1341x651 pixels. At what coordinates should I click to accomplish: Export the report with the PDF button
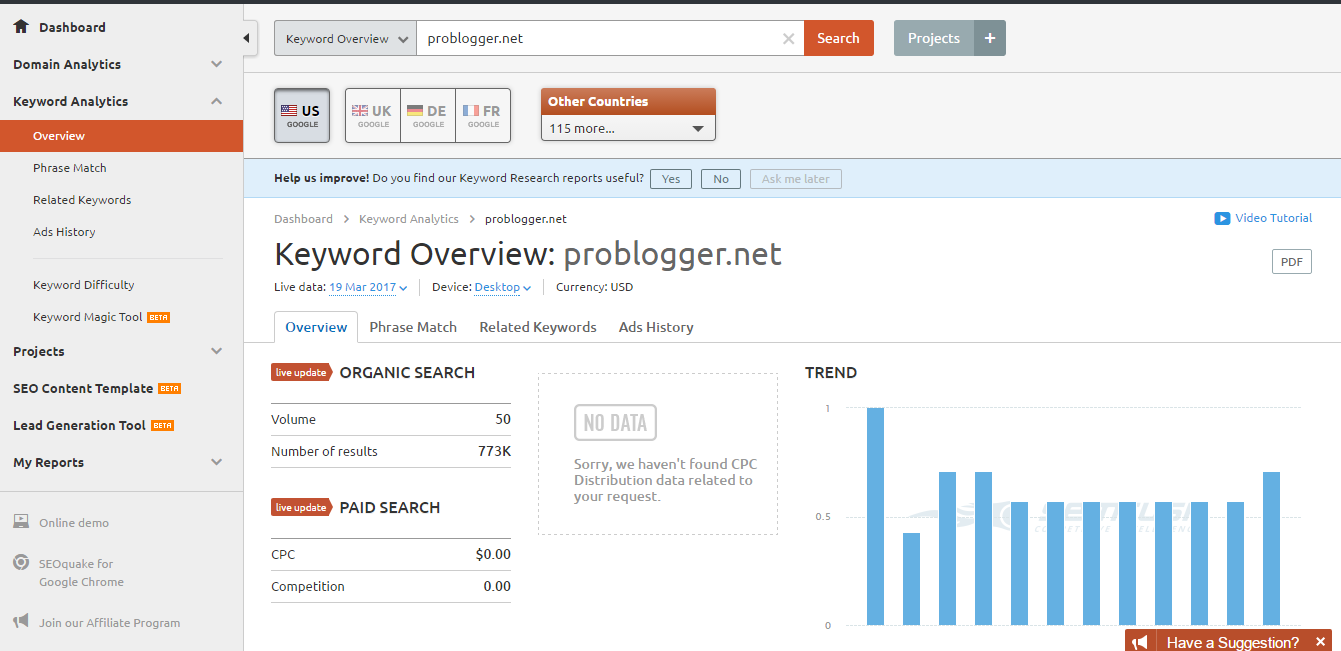click(x=1291, y=262)
